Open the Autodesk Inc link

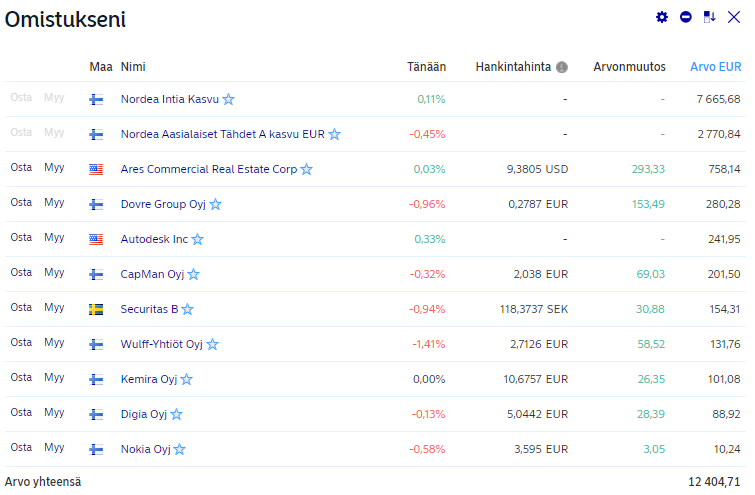(x=154, y=239)
